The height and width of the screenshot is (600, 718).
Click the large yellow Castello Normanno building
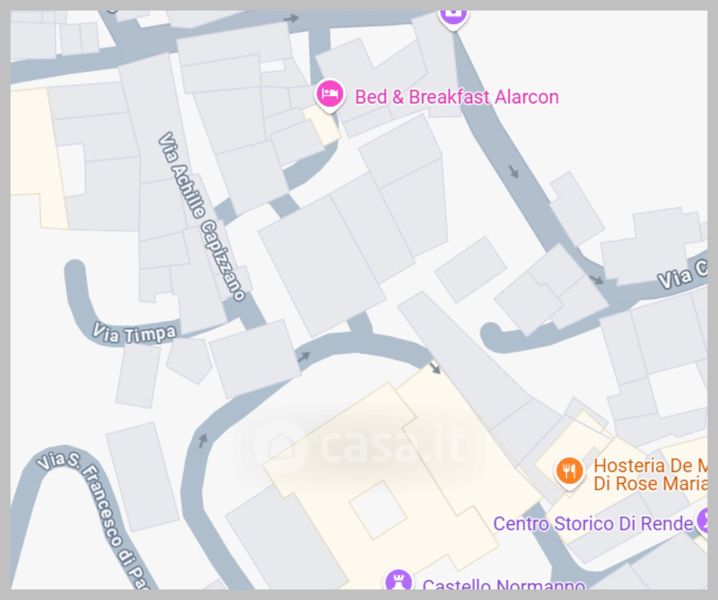click(403, 476)
